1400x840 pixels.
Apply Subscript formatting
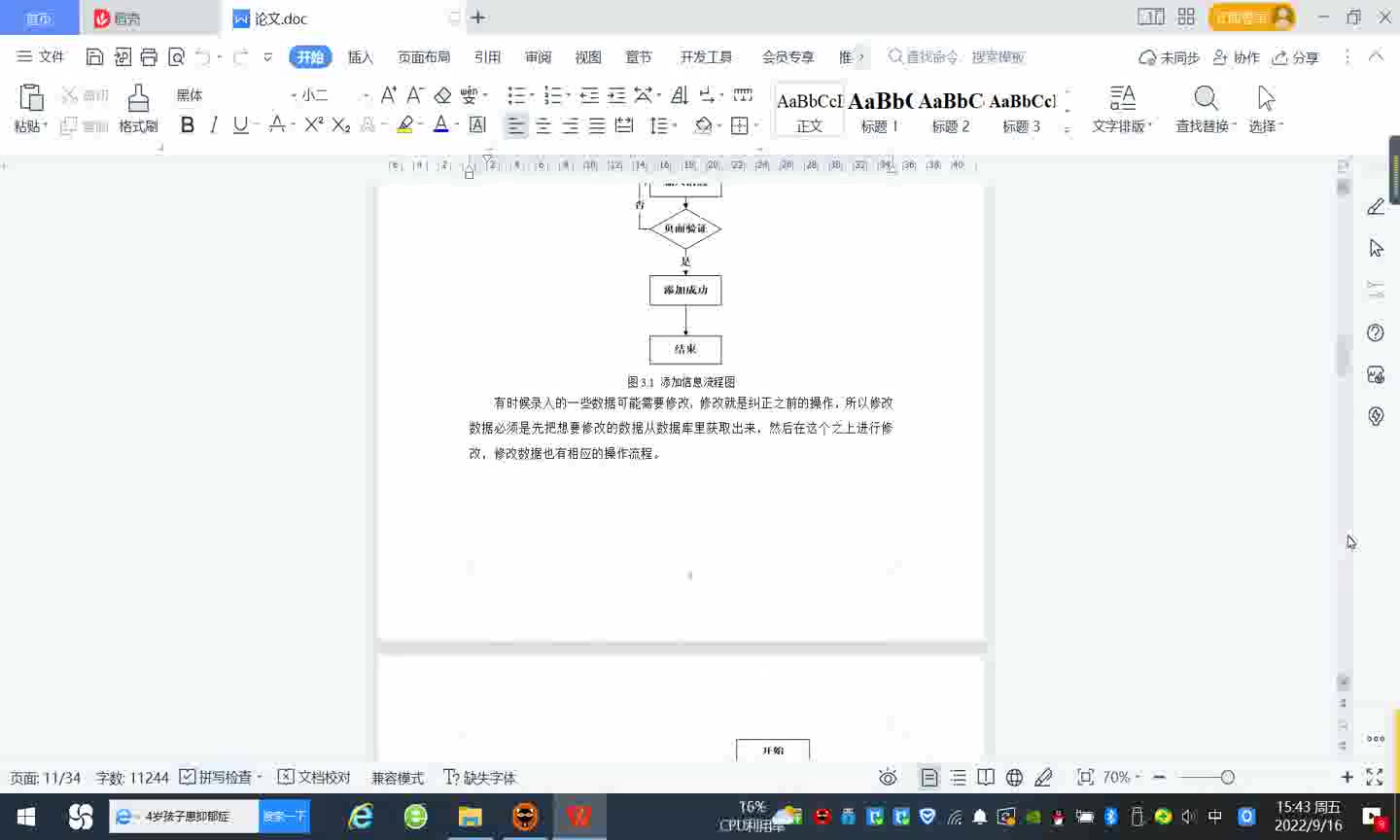pyautogui.click(x=340, y=124)
